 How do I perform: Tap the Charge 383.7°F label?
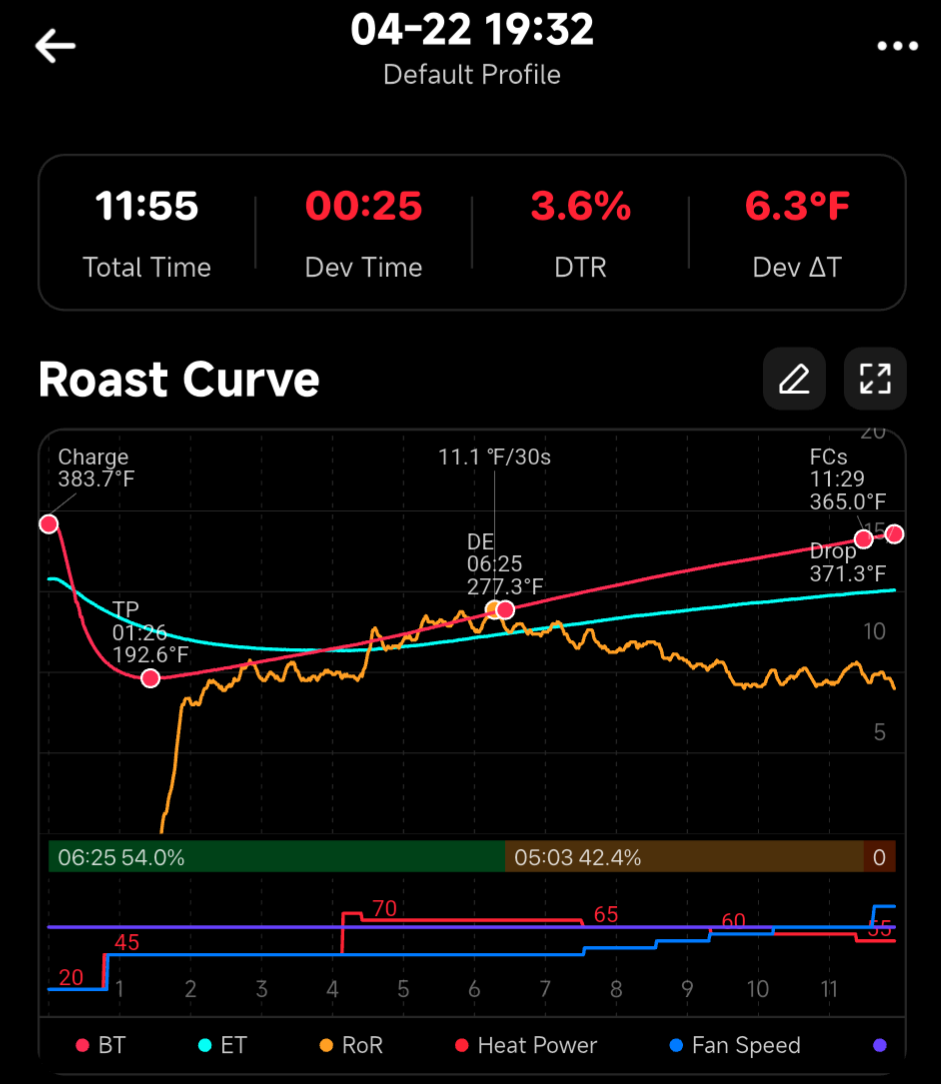pos(96,468)
